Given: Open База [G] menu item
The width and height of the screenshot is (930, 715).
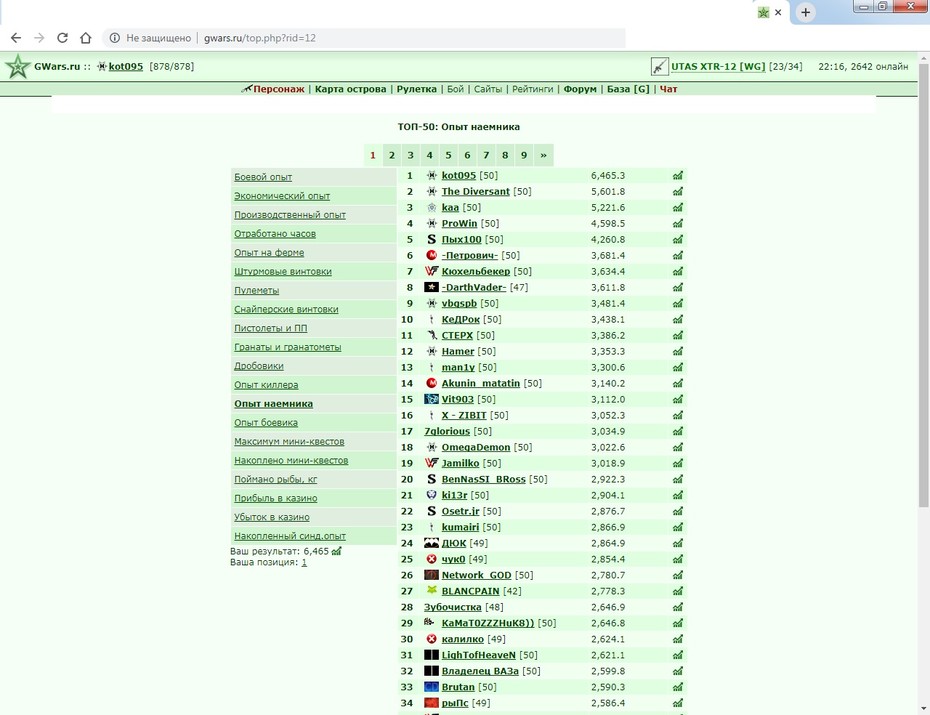Looking at the screenshot, I should coord(628,89).
